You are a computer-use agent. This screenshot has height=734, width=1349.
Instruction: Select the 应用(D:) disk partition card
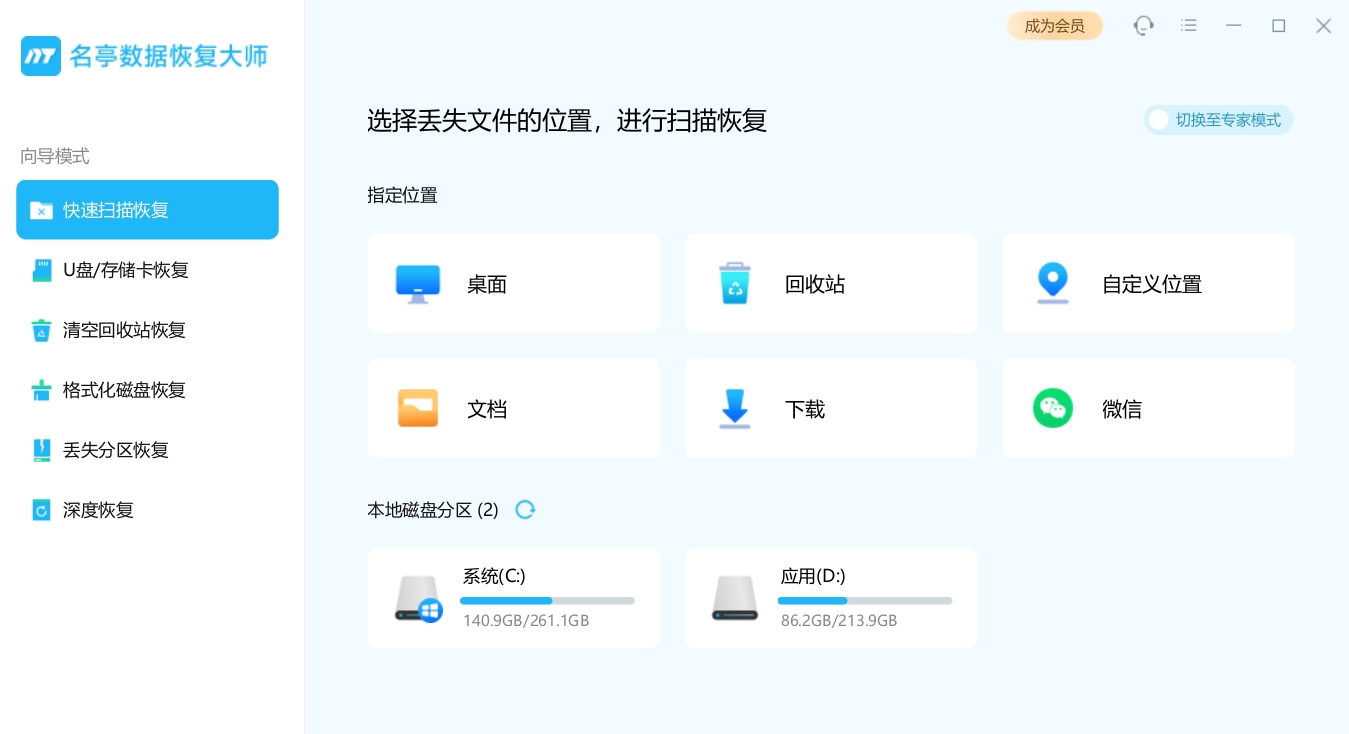[x=831, y=597]
